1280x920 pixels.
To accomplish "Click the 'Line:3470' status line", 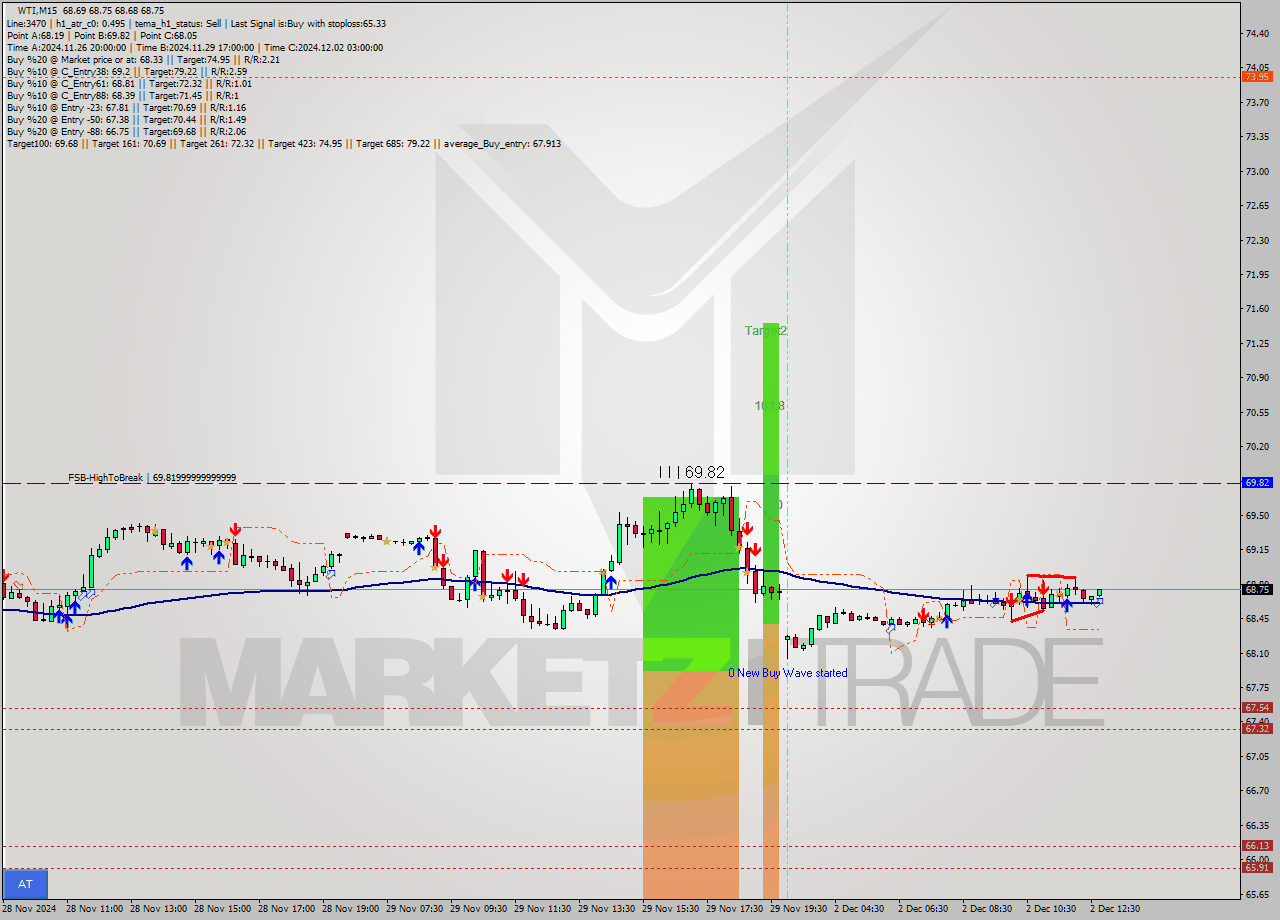I will [196, 23].
